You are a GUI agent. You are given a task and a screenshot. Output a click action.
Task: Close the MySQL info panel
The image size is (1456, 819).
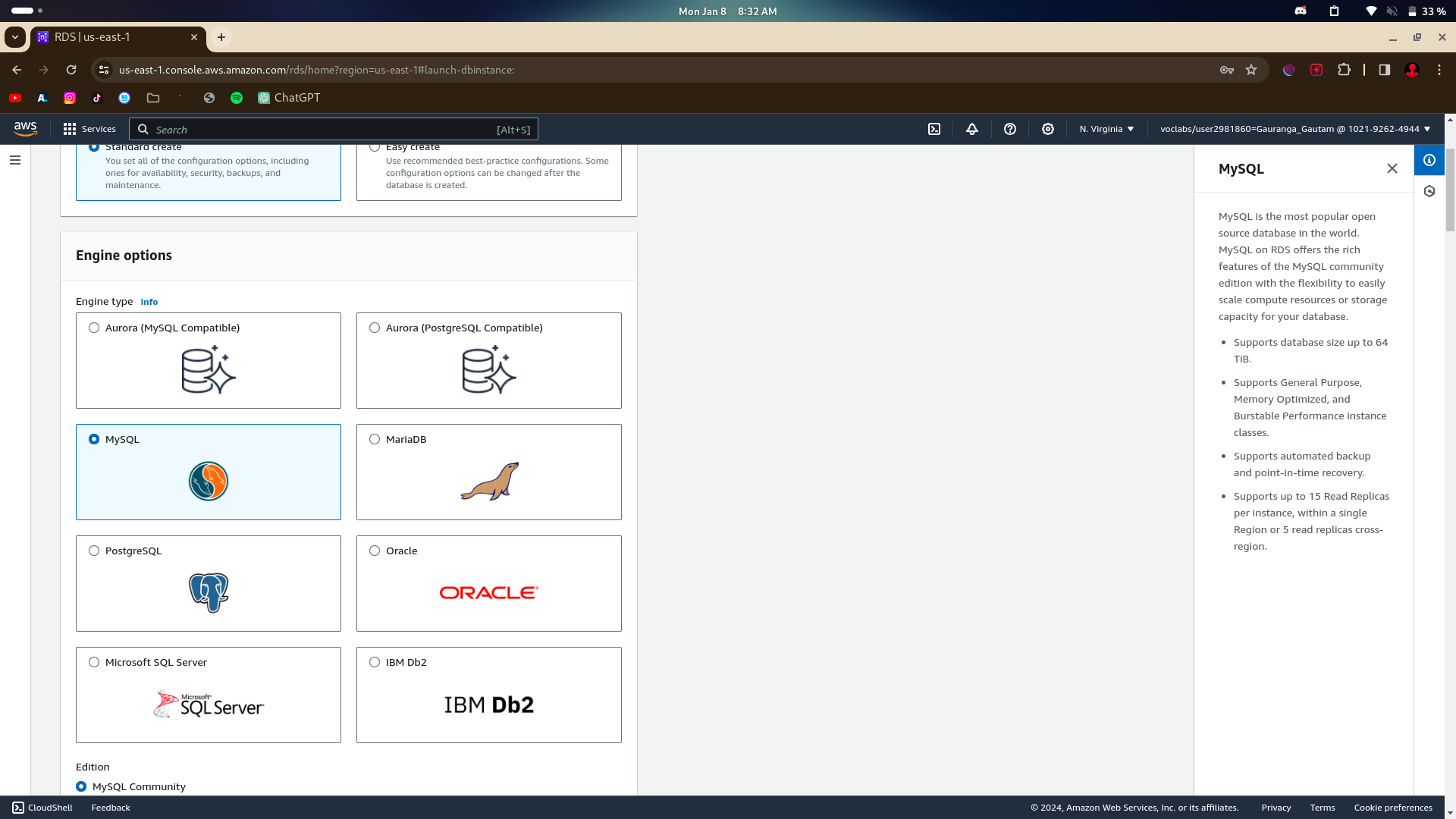[1392, 168]
